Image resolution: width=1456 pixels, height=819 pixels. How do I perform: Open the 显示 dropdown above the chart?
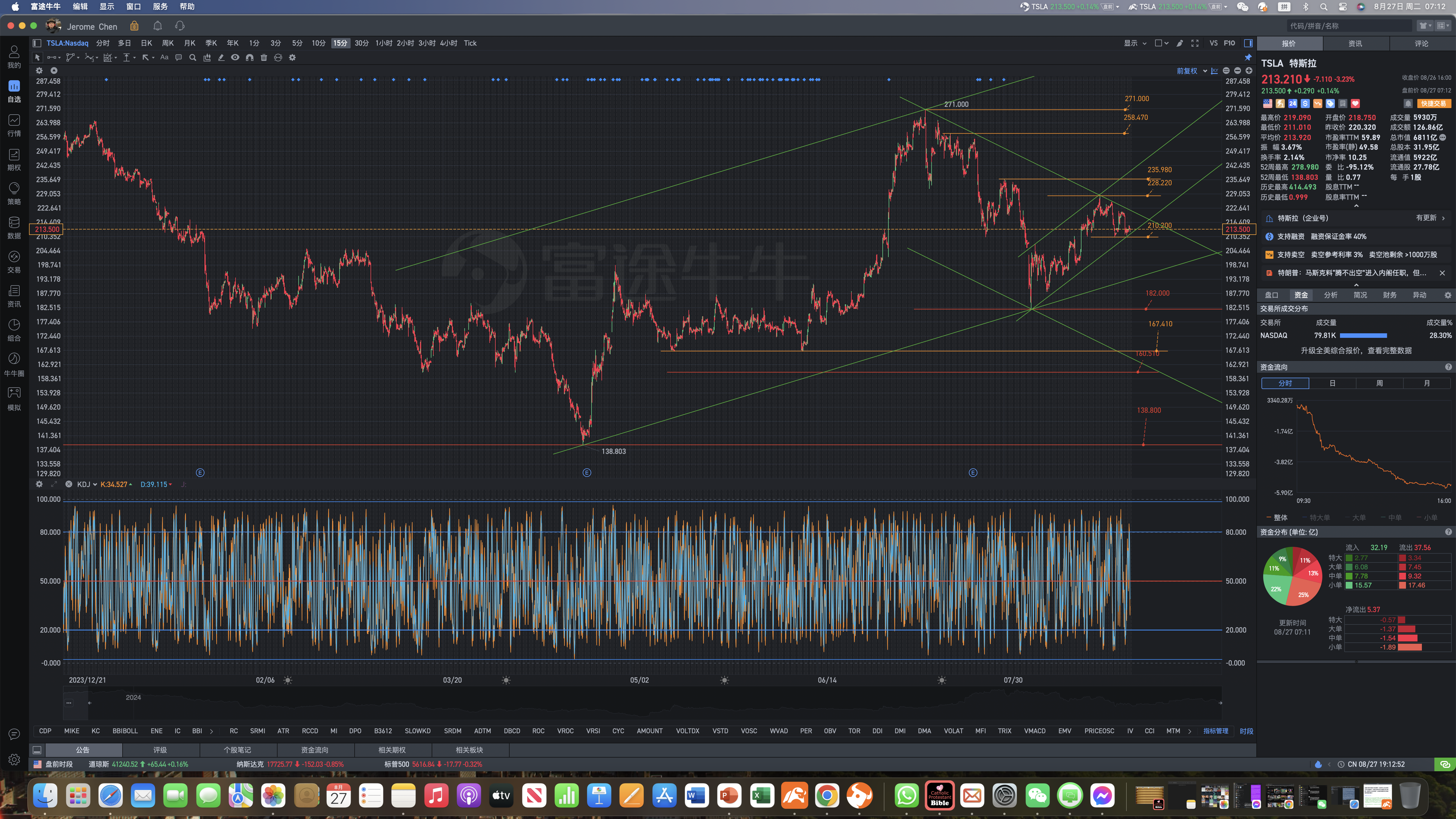1135,44
